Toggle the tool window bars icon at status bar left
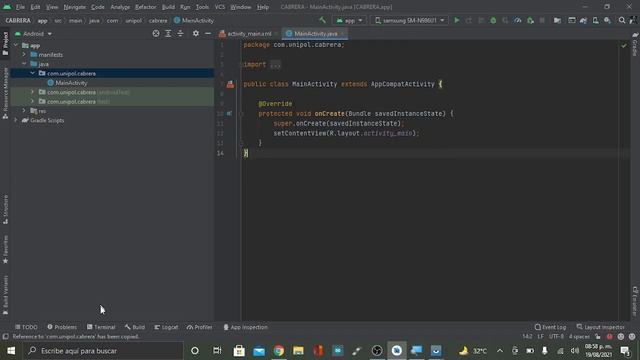 click(x=5, y=337)
